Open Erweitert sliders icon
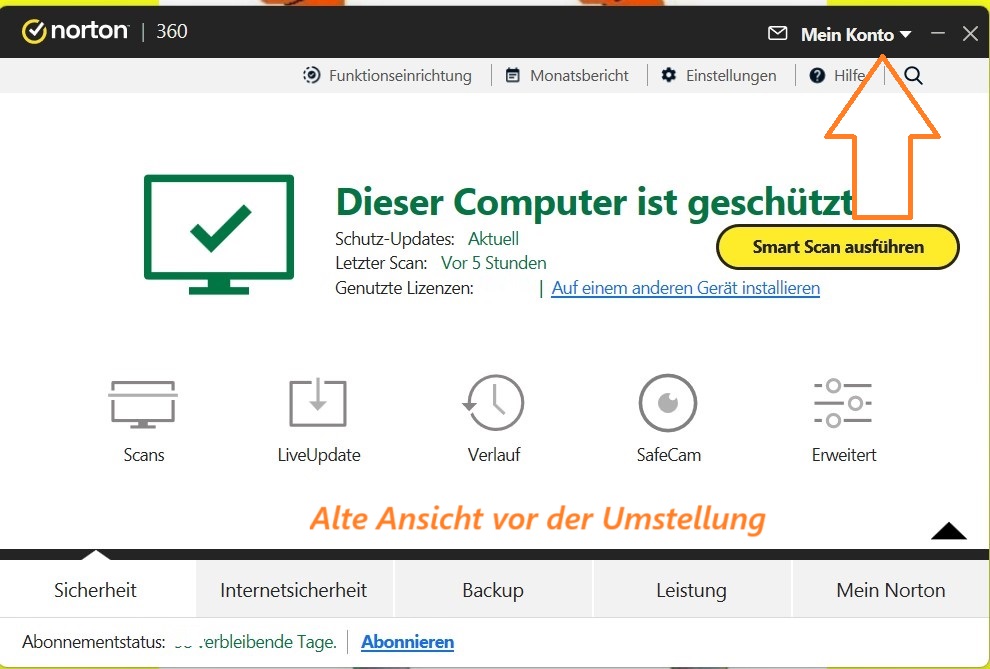The height and width of the screenshot is (669, 990). coord(843,403)
